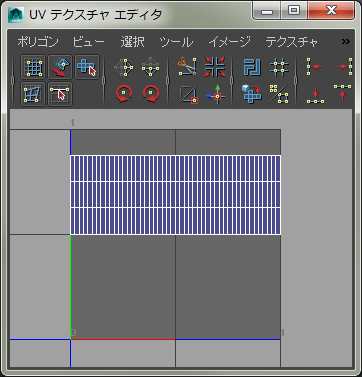The image size is (362, 377).
Task: Pick the UV Smudge tool icon
Action: (x=33, y=94)
